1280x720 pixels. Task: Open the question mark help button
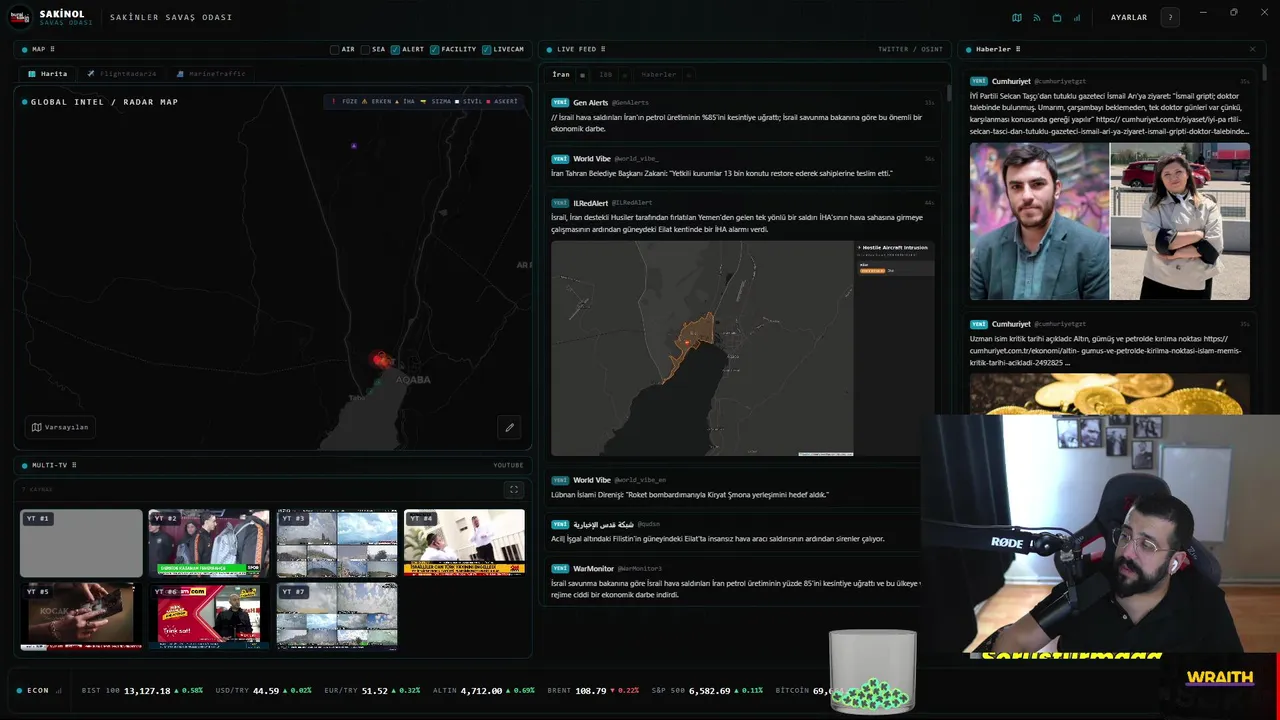pos(1170,17)
